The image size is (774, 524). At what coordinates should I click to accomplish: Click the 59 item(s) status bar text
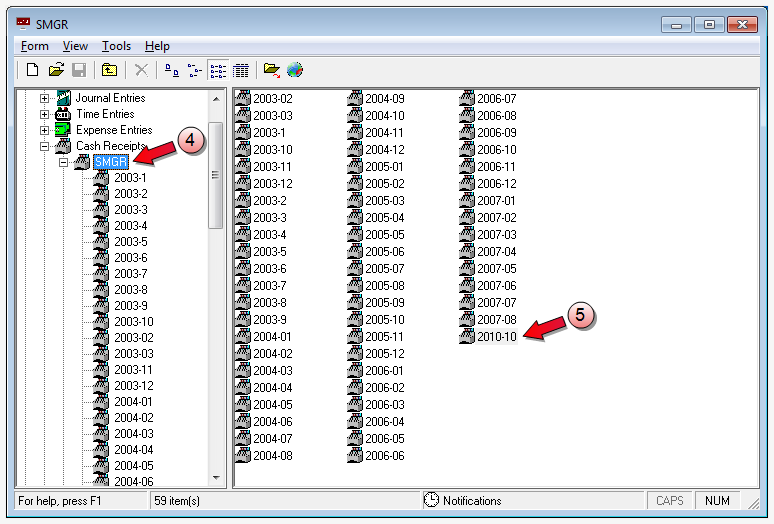(177, 501)
